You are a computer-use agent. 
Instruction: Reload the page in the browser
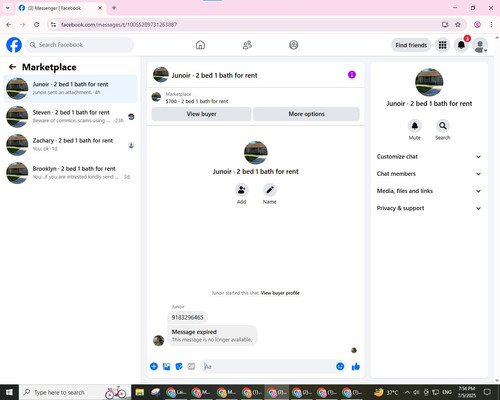[x=37, y=25]
